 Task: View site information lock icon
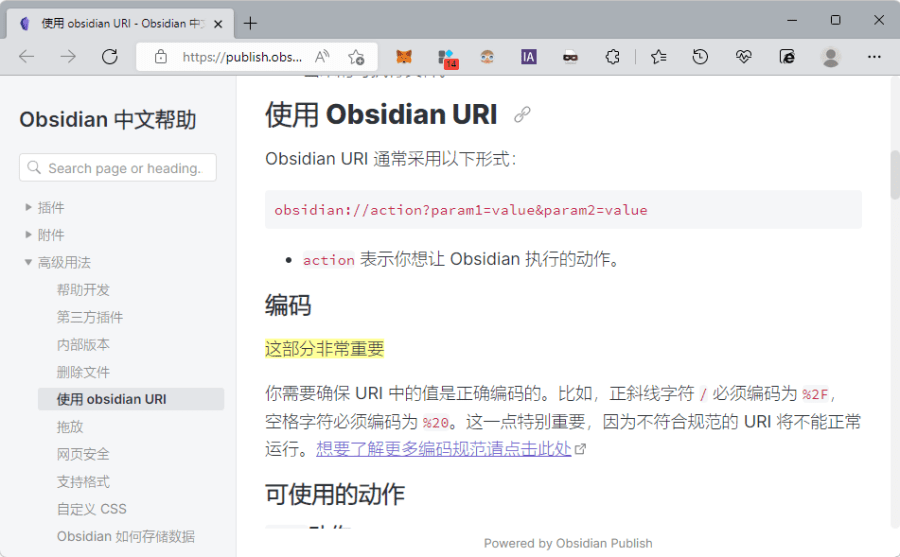coord(161,57)
